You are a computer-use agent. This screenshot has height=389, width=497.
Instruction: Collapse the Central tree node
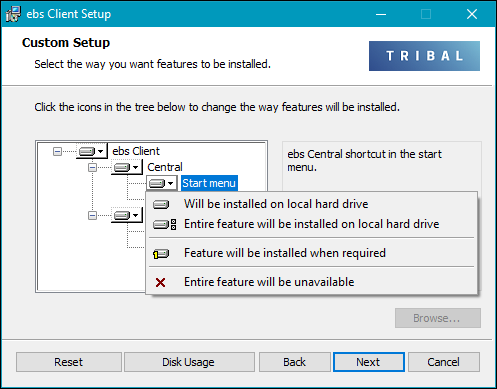[x=92, y=167]
